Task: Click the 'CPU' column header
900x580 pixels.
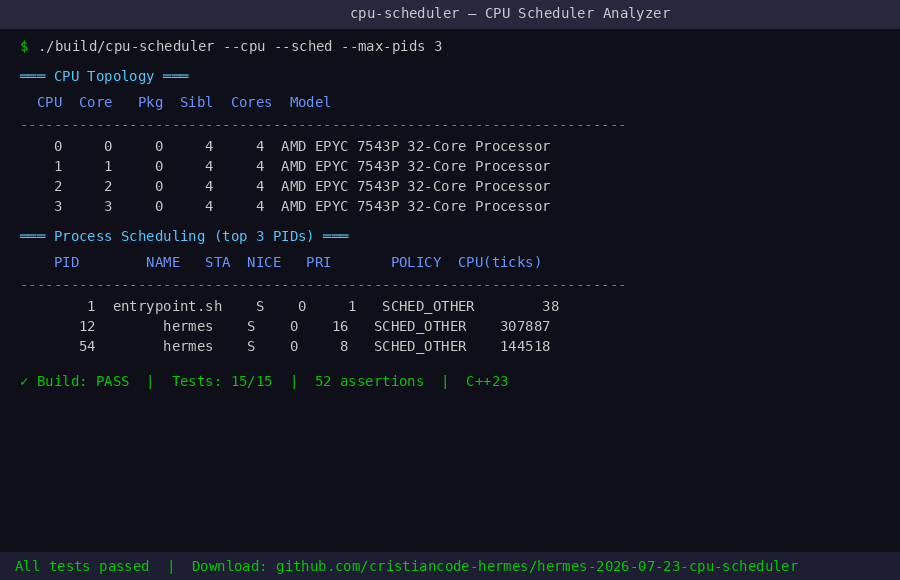Action: [49, 102]
